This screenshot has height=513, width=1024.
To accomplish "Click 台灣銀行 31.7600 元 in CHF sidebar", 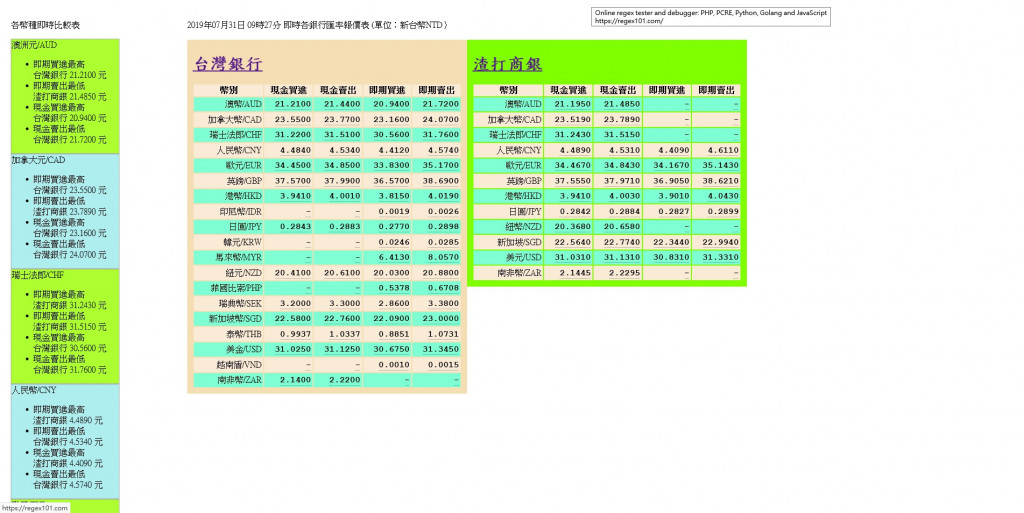I will click(x=70, y=369).
